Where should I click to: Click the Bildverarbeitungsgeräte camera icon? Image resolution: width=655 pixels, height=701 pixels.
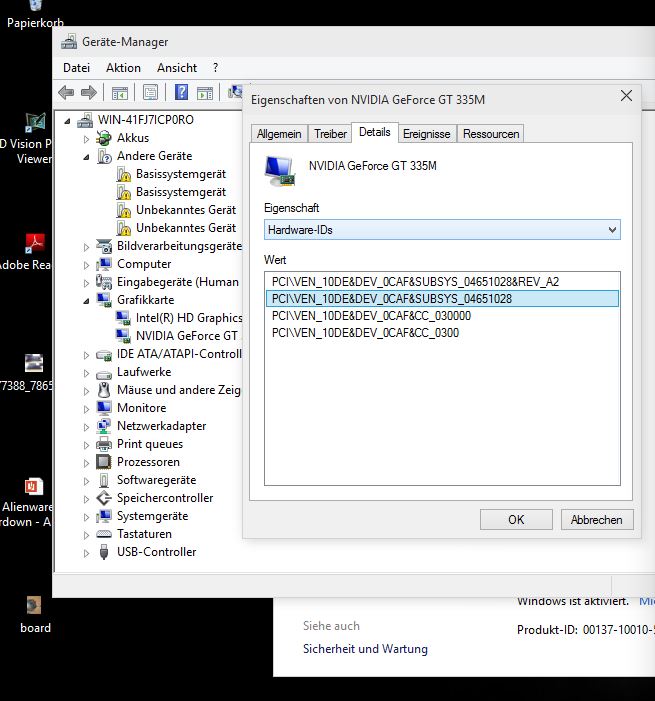pos(104,246)
